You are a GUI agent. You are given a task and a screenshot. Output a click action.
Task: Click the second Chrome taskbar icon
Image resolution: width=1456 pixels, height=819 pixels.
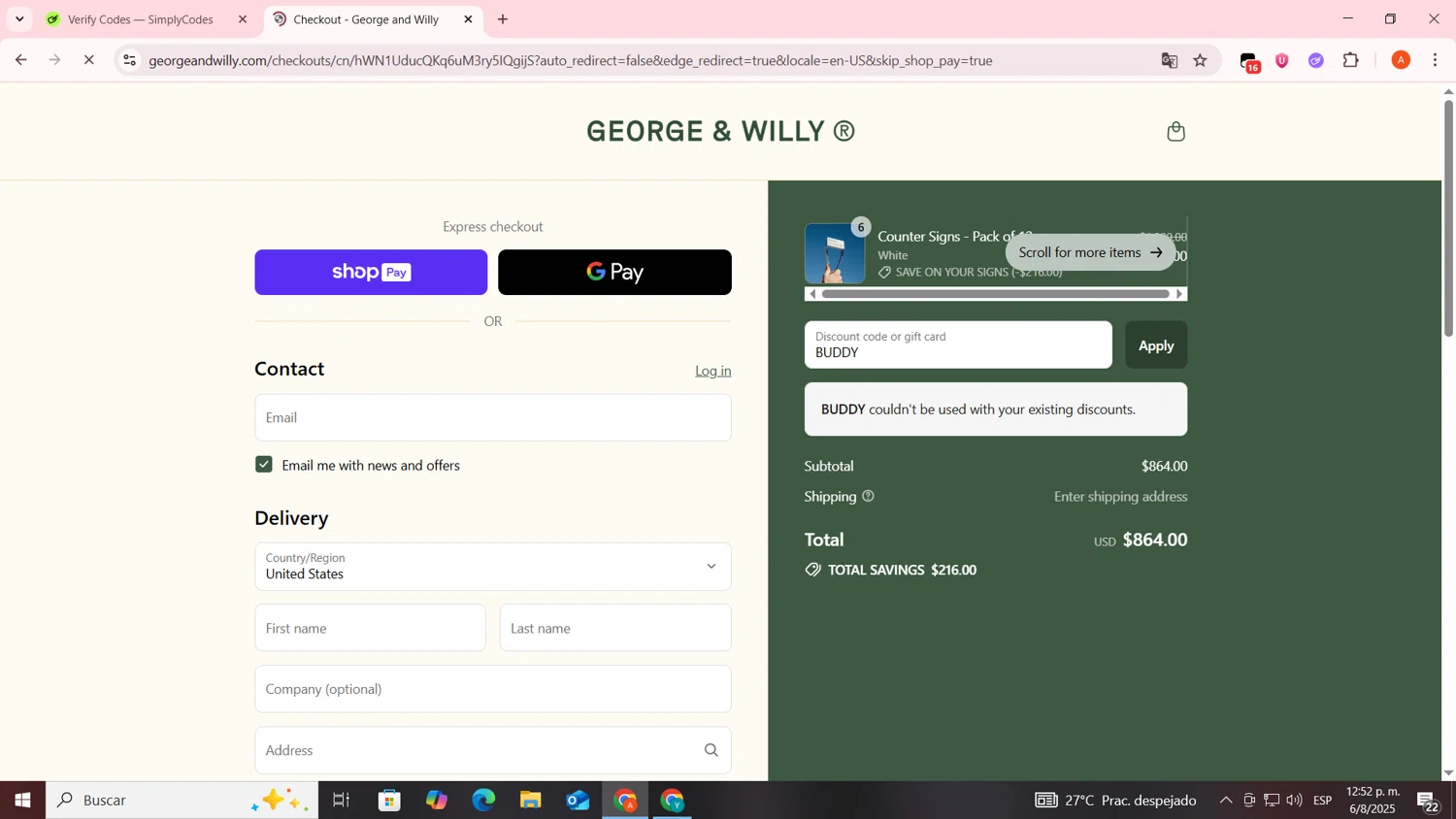point(673,801)
